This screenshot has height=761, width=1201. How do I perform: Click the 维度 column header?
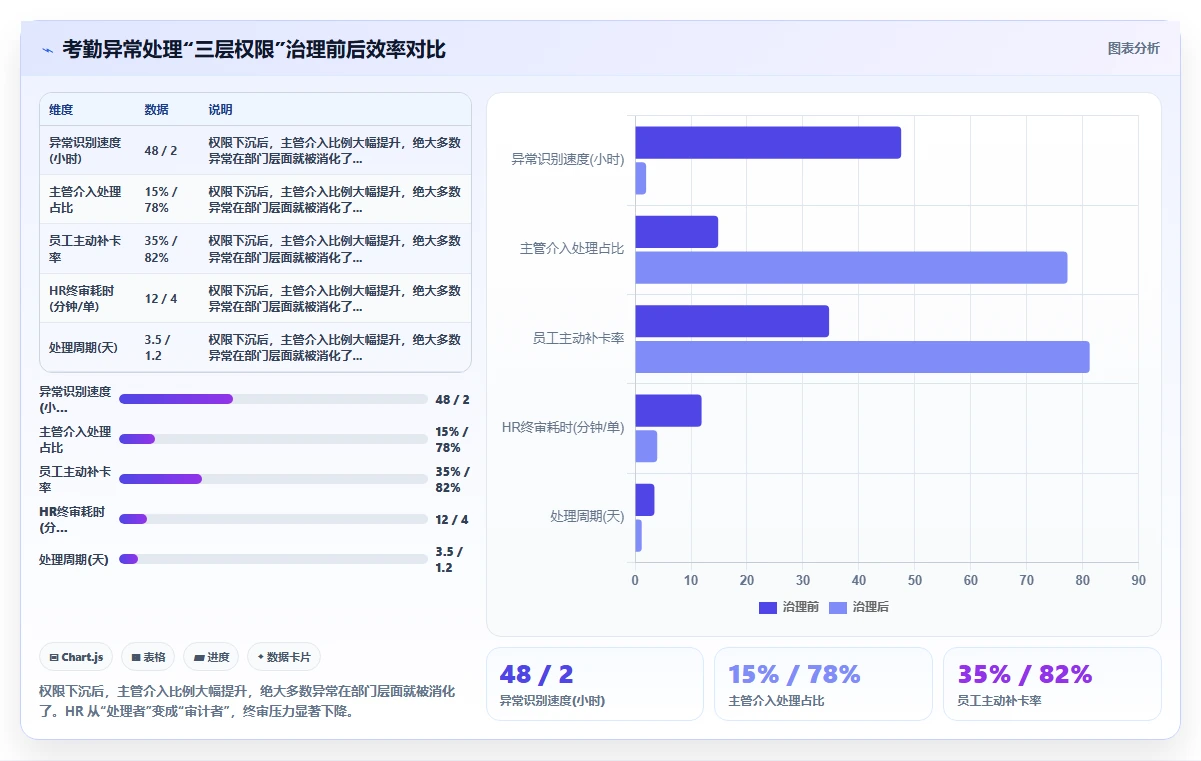tap(61, 110)
